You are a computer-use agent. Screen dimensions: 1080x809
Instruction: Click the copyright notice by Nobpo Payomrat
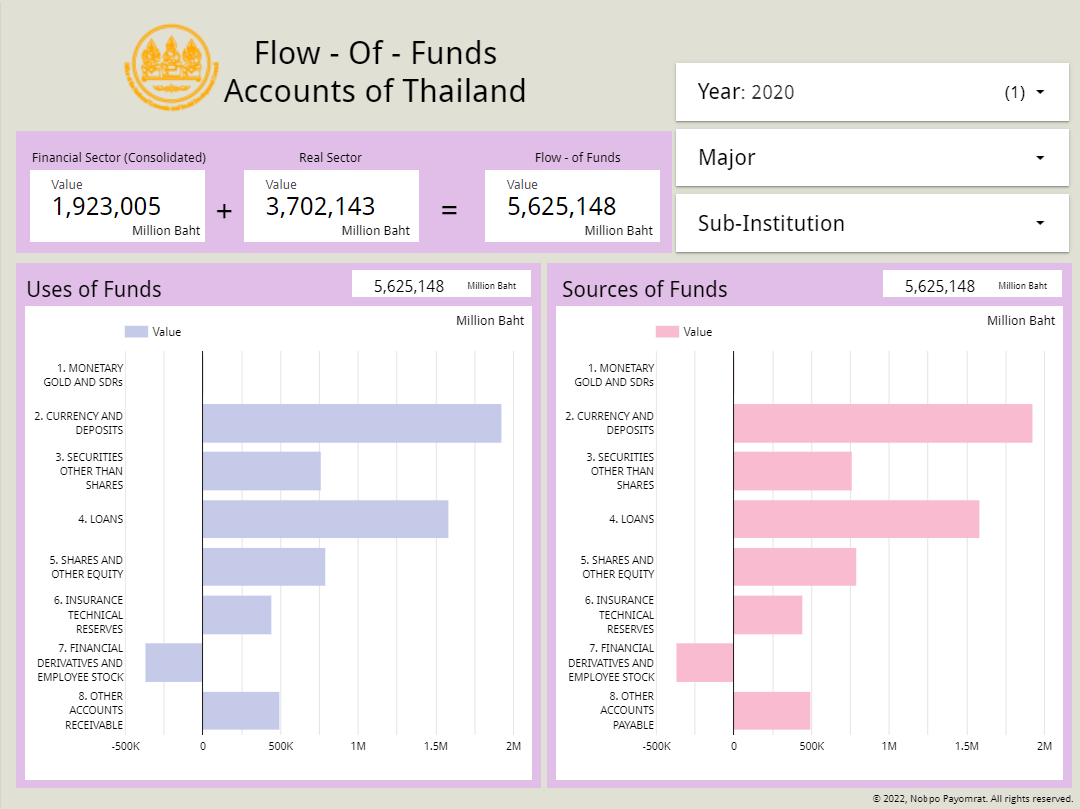[971, 798]
